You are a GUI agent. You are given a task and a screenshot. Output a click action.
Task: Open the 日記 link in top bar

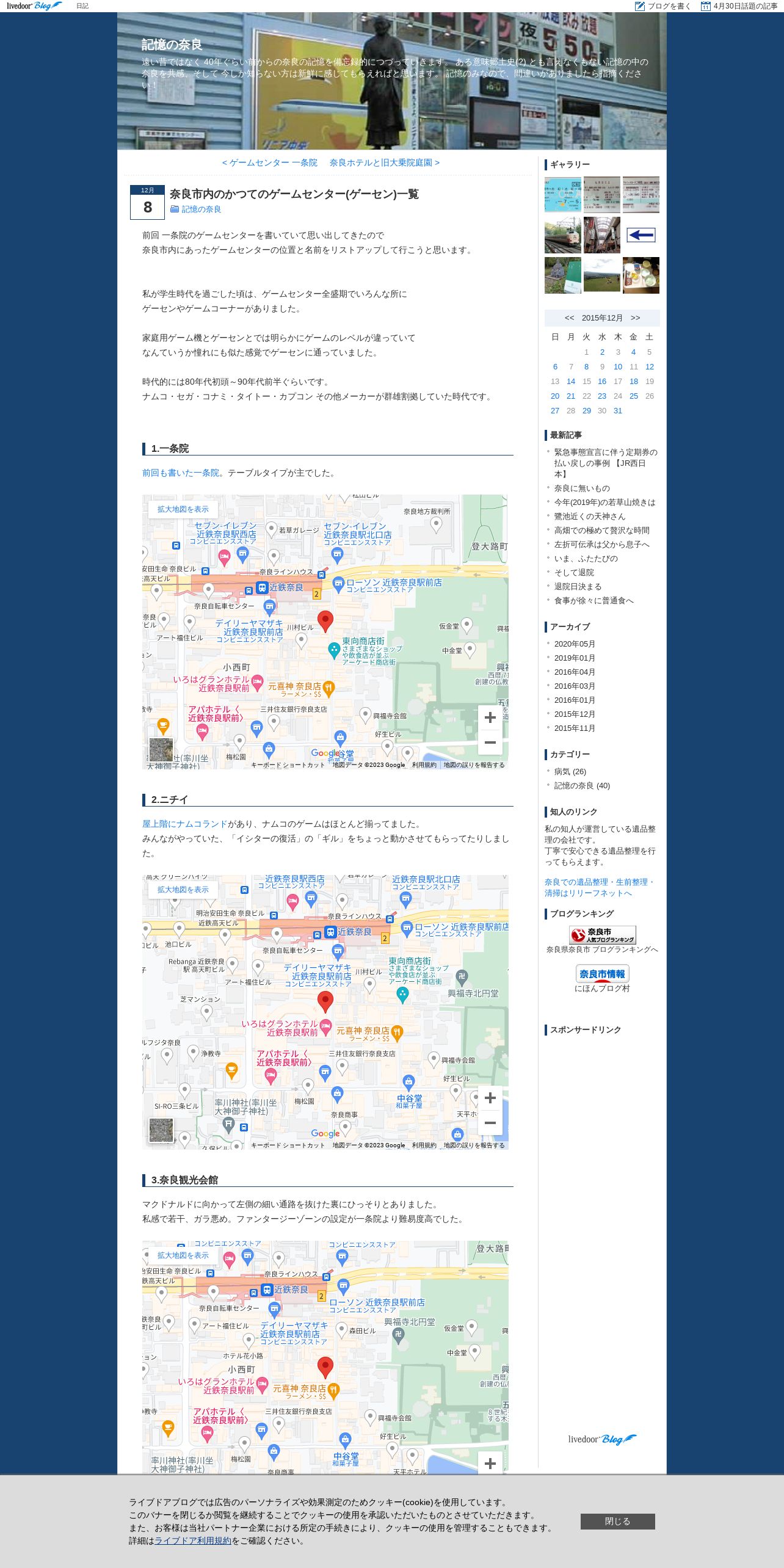[x=82, y=6]
